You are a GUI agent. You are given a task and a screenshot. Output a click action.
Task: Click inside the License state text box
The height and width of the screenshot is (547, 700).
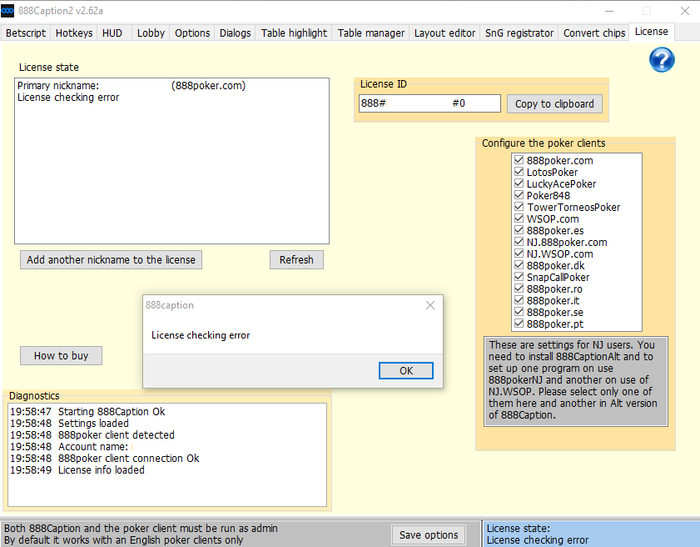point(172,161)
